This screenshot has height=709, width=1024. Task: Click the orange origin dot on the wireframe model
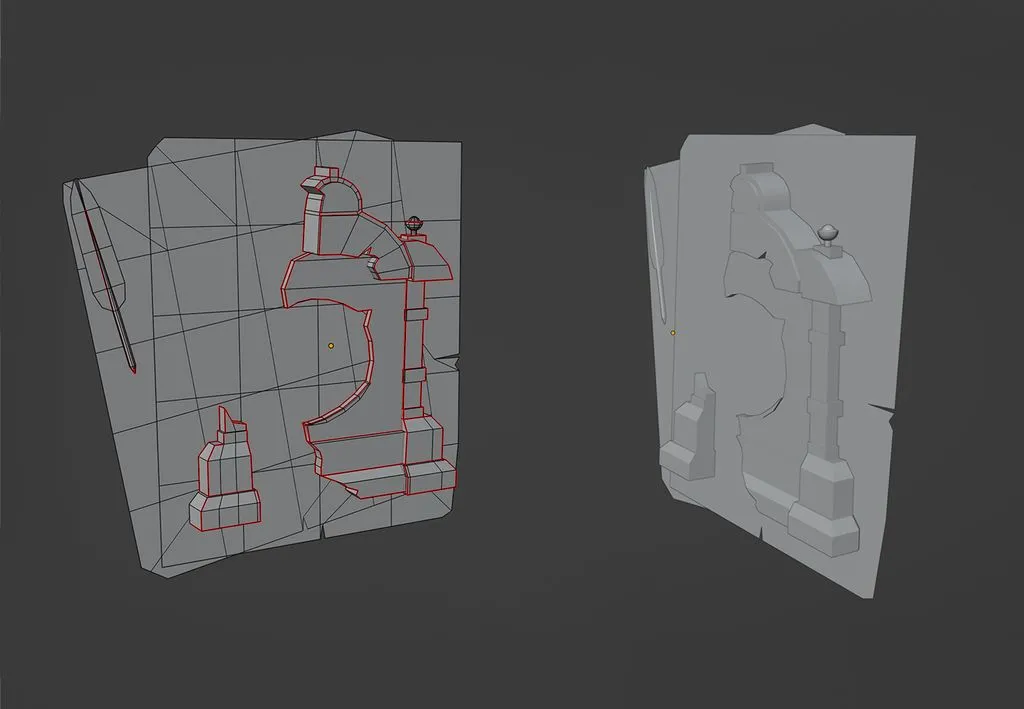pyautogui.click(x=331, y=345)
